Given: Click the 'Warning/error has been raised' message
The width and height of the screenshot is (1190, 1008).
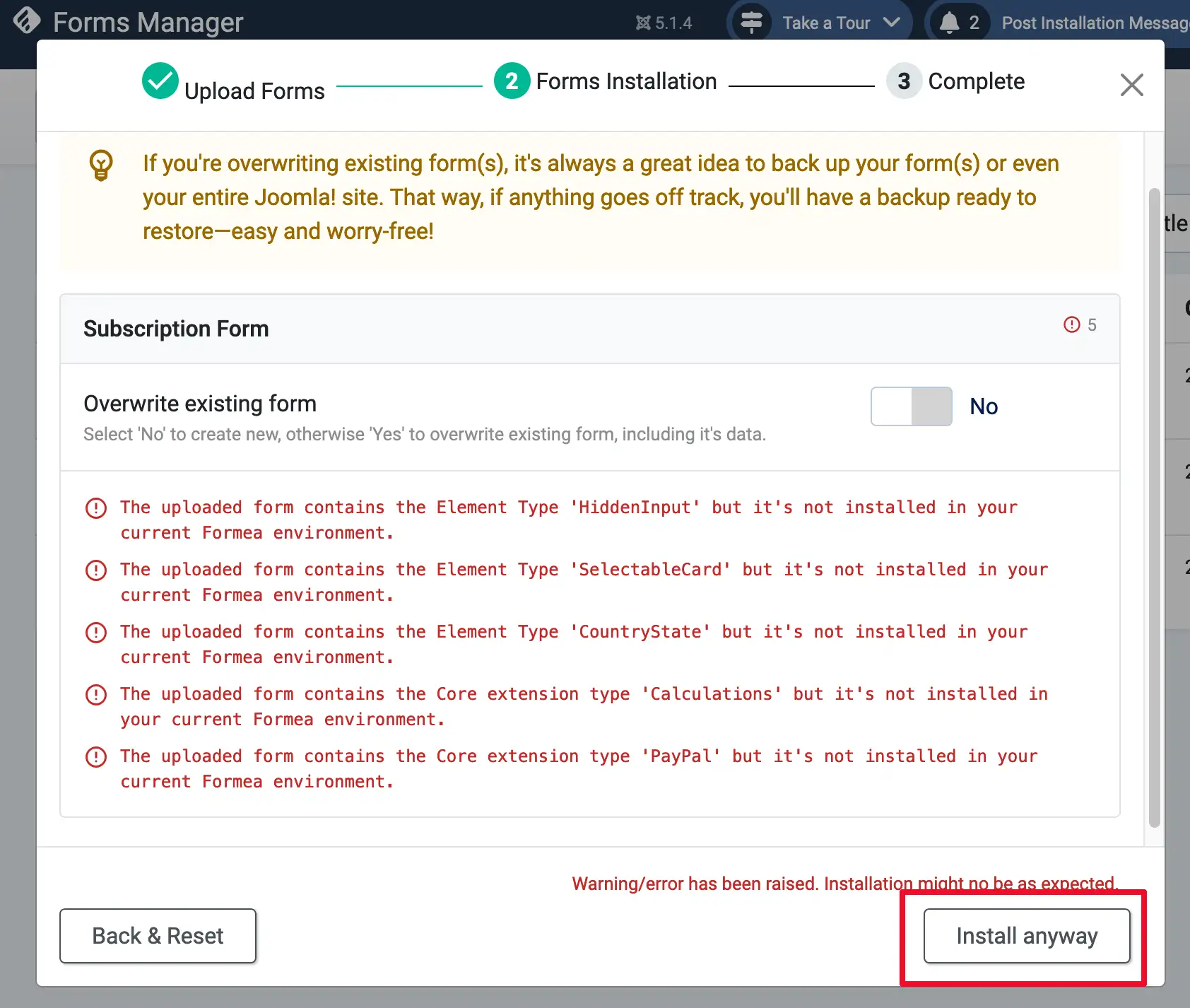Looking at the screenshot, I should (x=844, y=884).
